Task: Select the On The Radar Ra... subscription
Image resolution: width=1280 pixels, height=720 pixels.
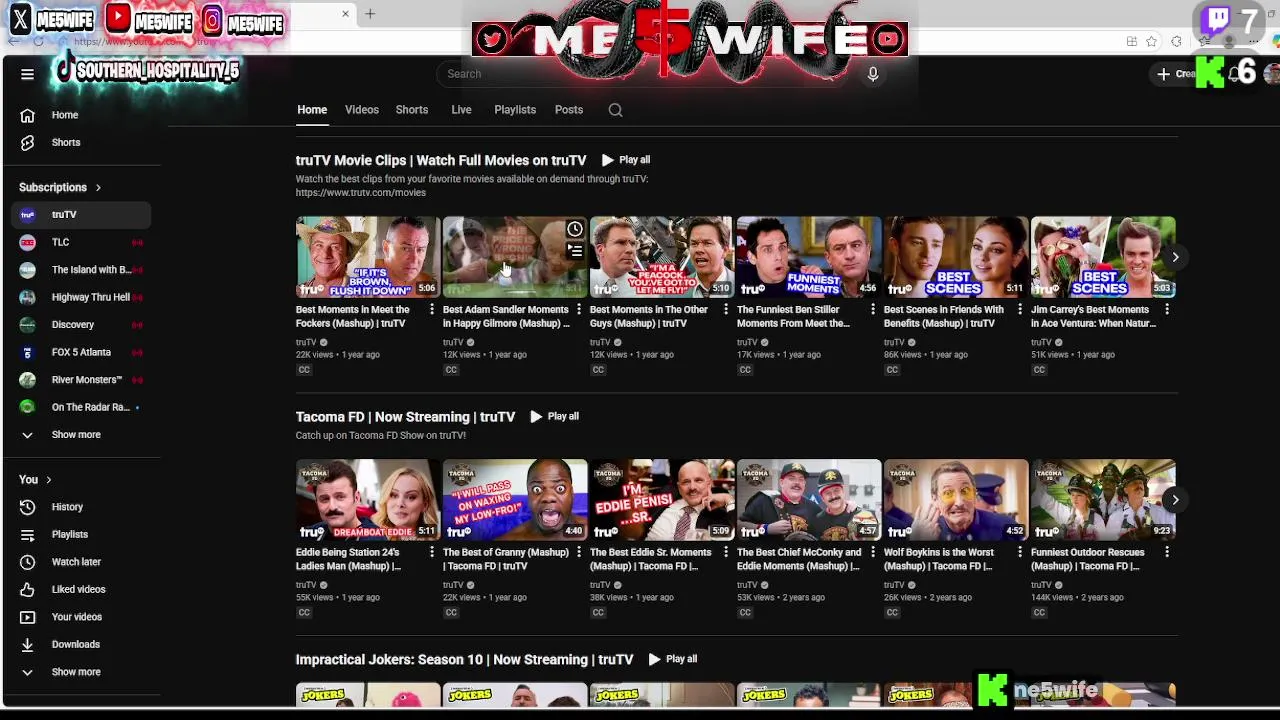Action: pyautogui.click(x=81, y=407)
